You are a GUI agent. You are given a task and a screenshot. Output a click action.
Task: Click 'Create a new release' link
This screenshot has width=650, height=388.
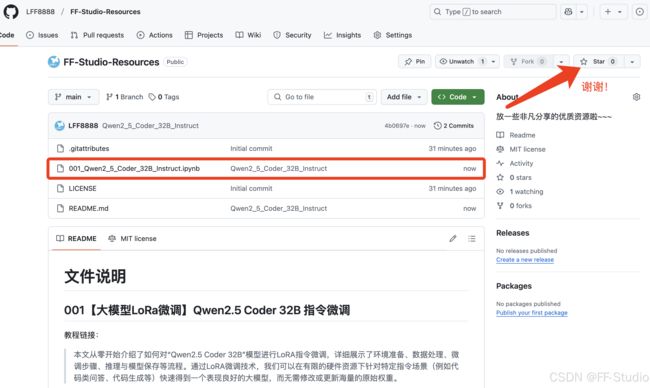[525, 259]
